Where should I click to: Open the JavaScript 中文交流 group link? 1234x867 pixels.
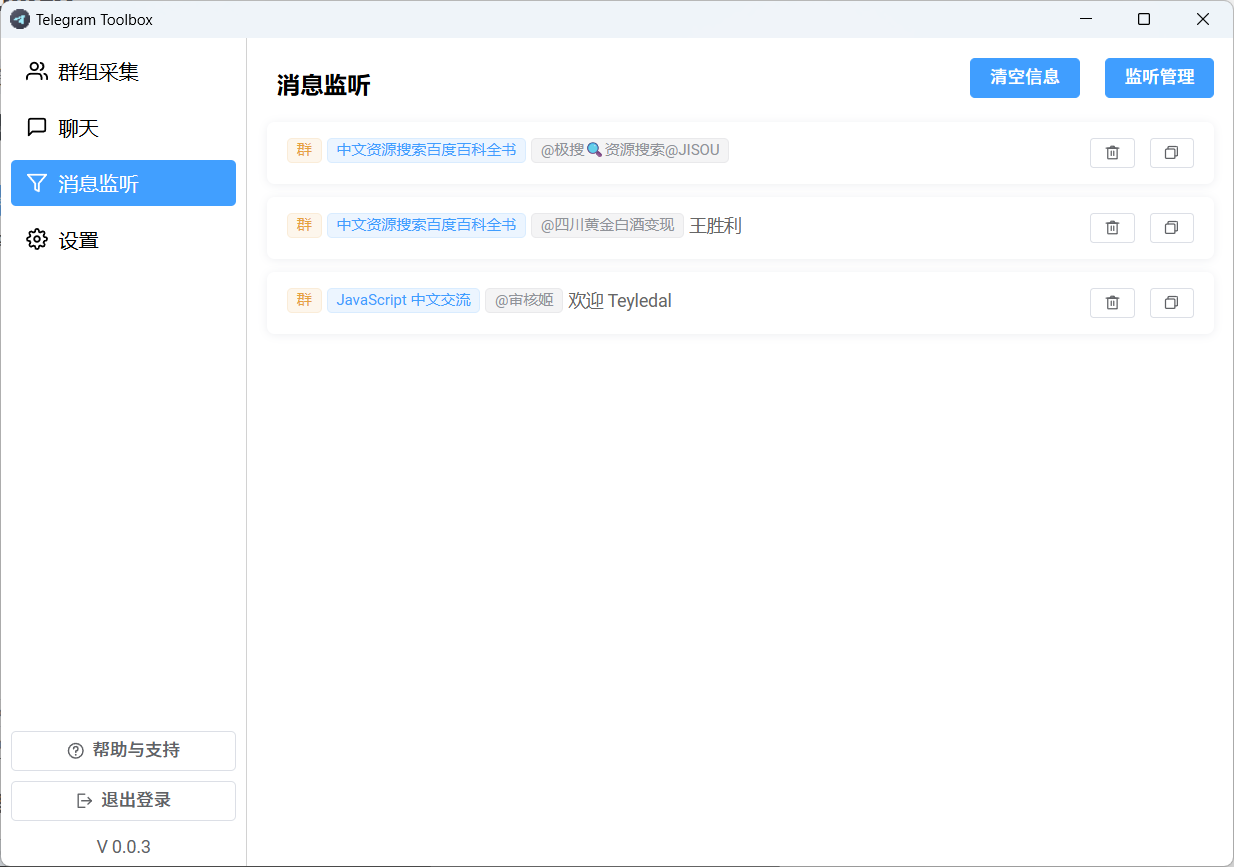coord(403,300)
